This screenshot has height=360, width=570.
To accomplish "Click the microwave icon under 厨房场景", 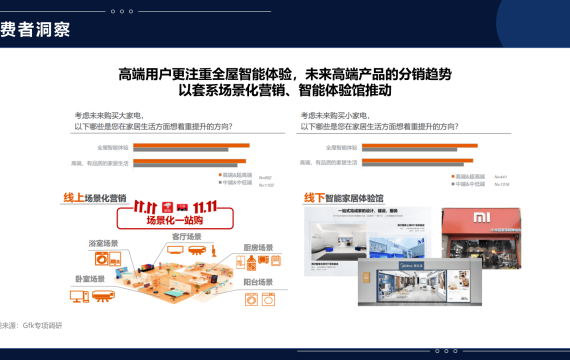I will click(x=263, y=260).
